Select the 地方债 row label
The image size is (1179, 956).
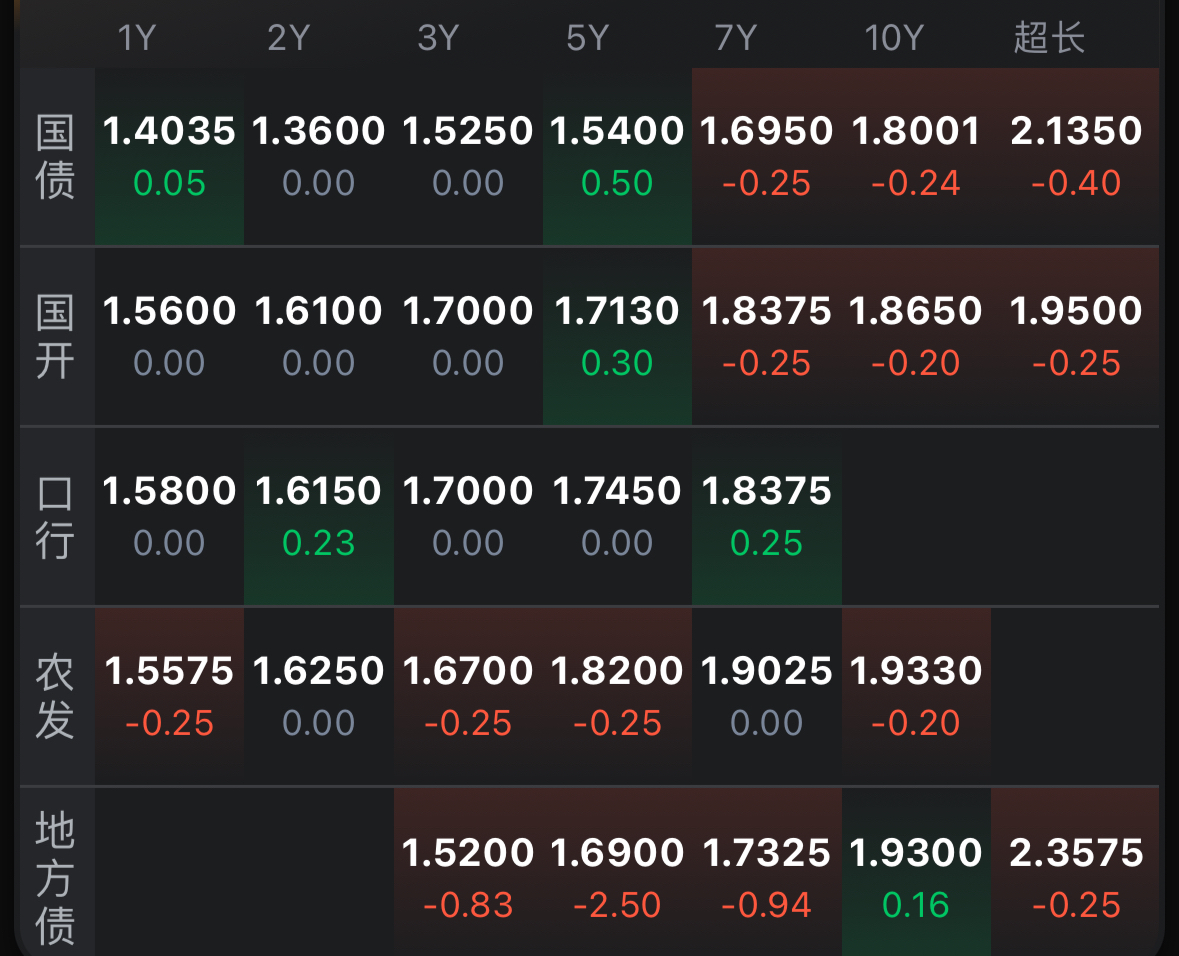point(56,879)
